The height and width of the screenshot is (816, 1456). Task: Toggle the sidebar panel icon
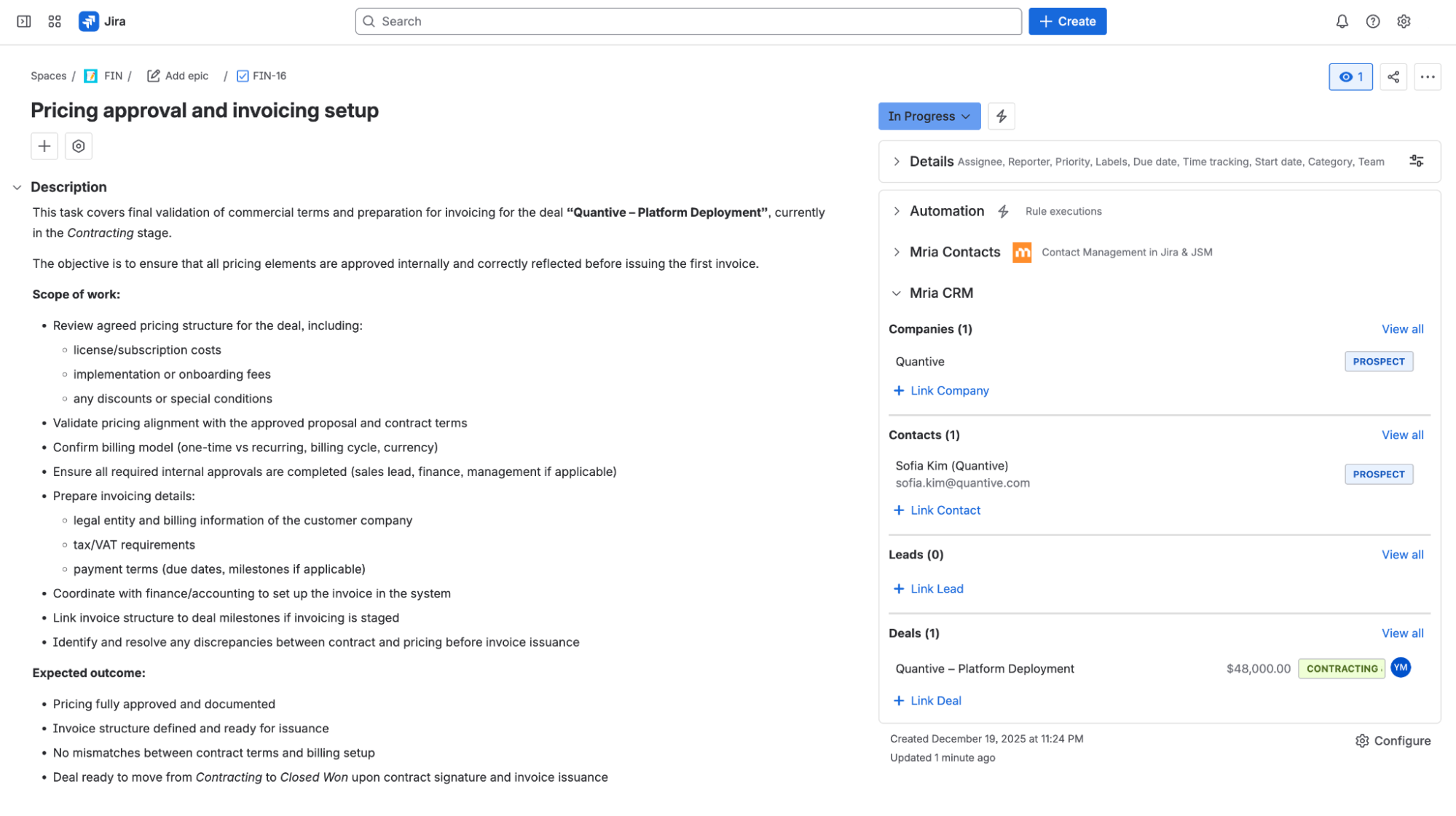[24, 21]
